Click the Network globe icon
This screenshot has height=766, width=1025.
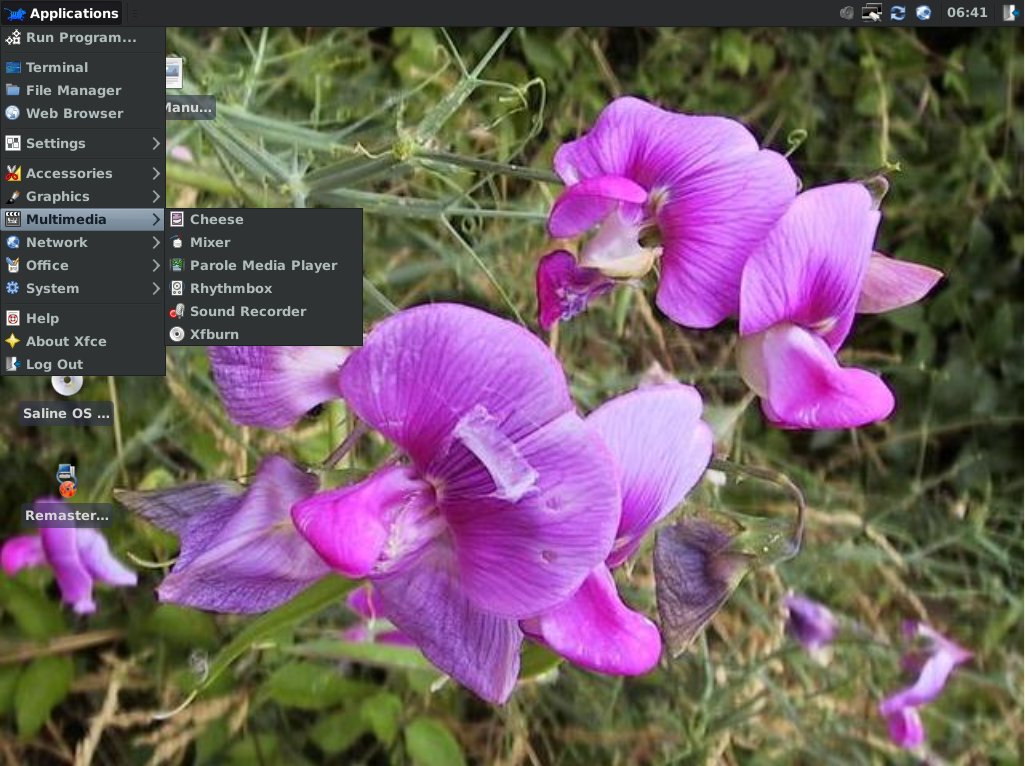pyautogui.click(x=12, y=242)
